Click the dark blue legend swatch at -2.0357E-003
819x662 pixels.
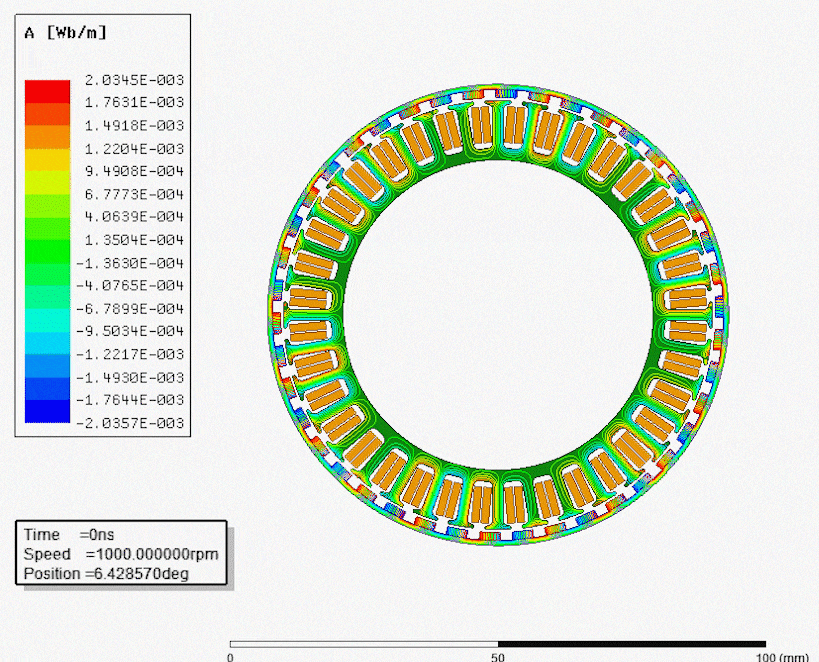[48, 411]
